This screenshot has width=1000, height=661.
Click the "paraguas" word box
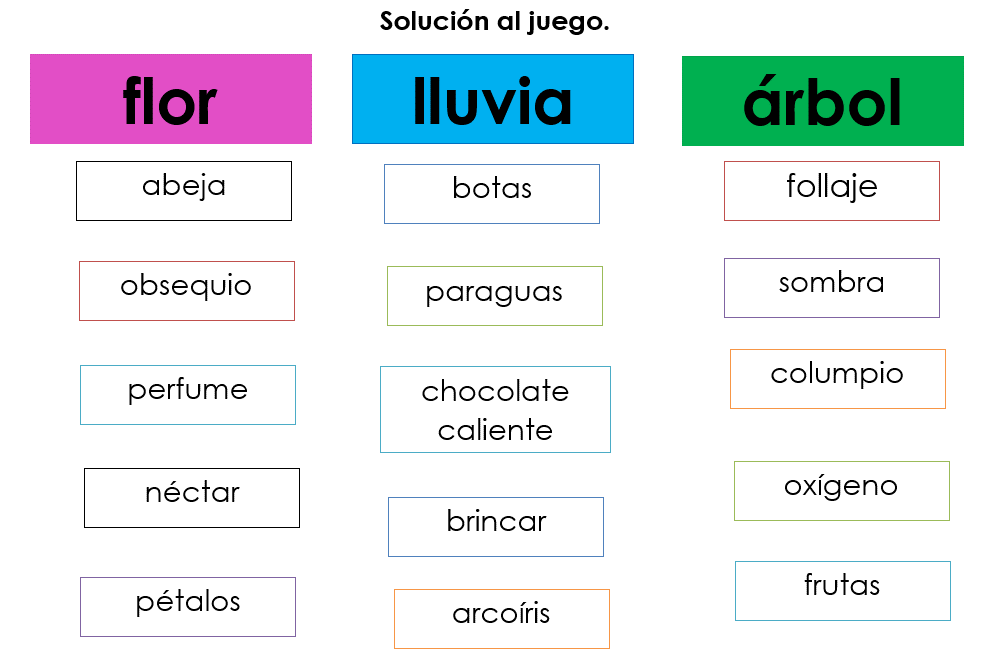pyautogui.click(x=495, y=295)
